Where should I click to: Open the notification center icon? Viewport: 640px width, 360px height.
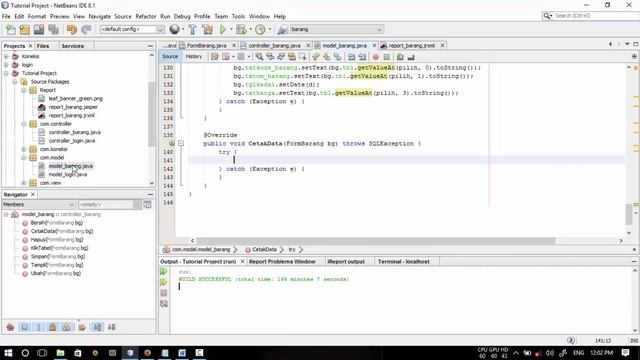(x=626, y=353)
